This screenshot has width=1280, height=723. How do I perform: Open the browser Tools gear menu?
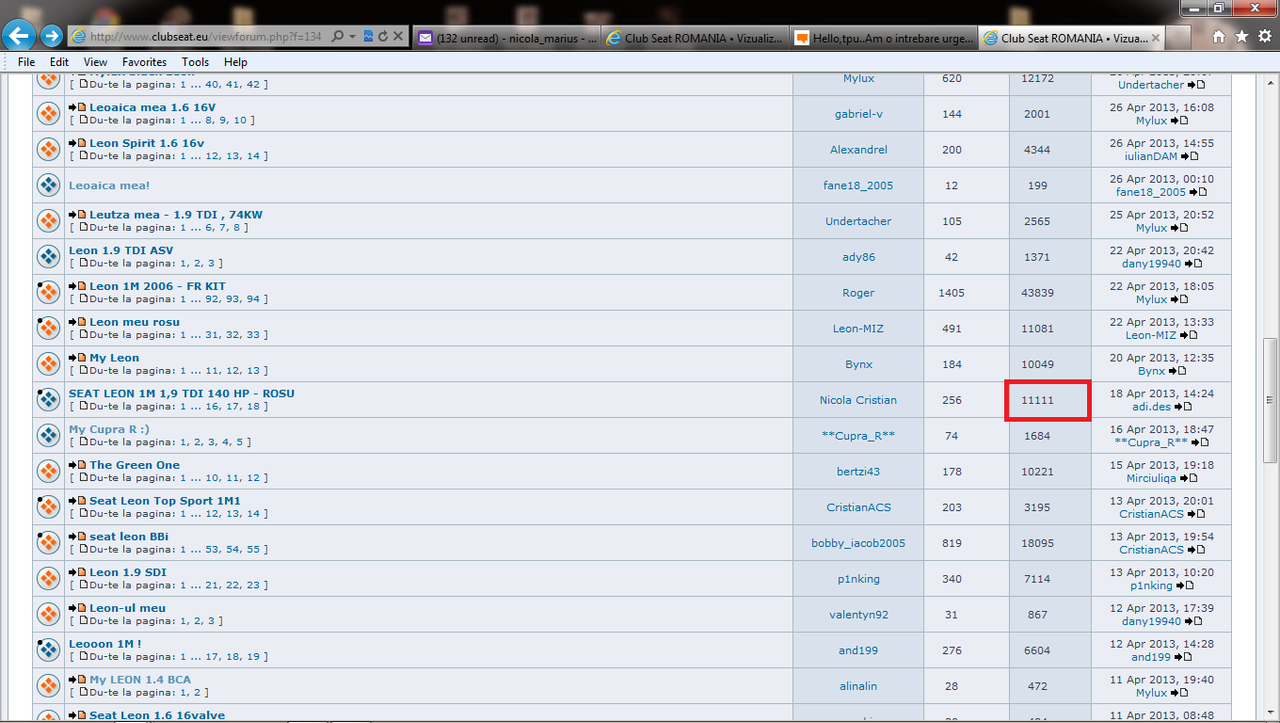(x=1264, y=36)
